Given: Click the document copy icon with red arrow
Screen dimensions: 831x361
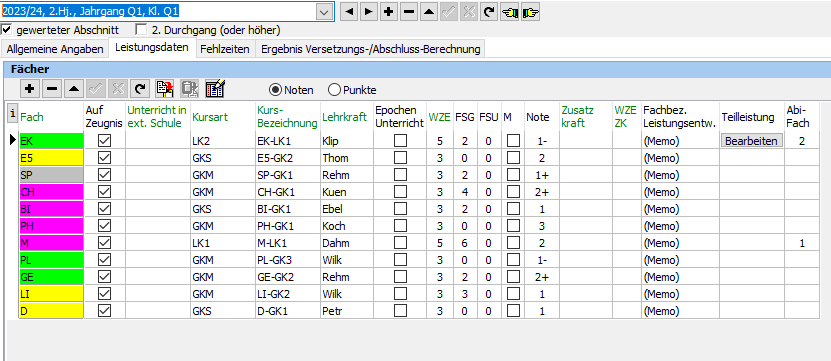Looking at the screenshot, I should [x=164, y=89].
